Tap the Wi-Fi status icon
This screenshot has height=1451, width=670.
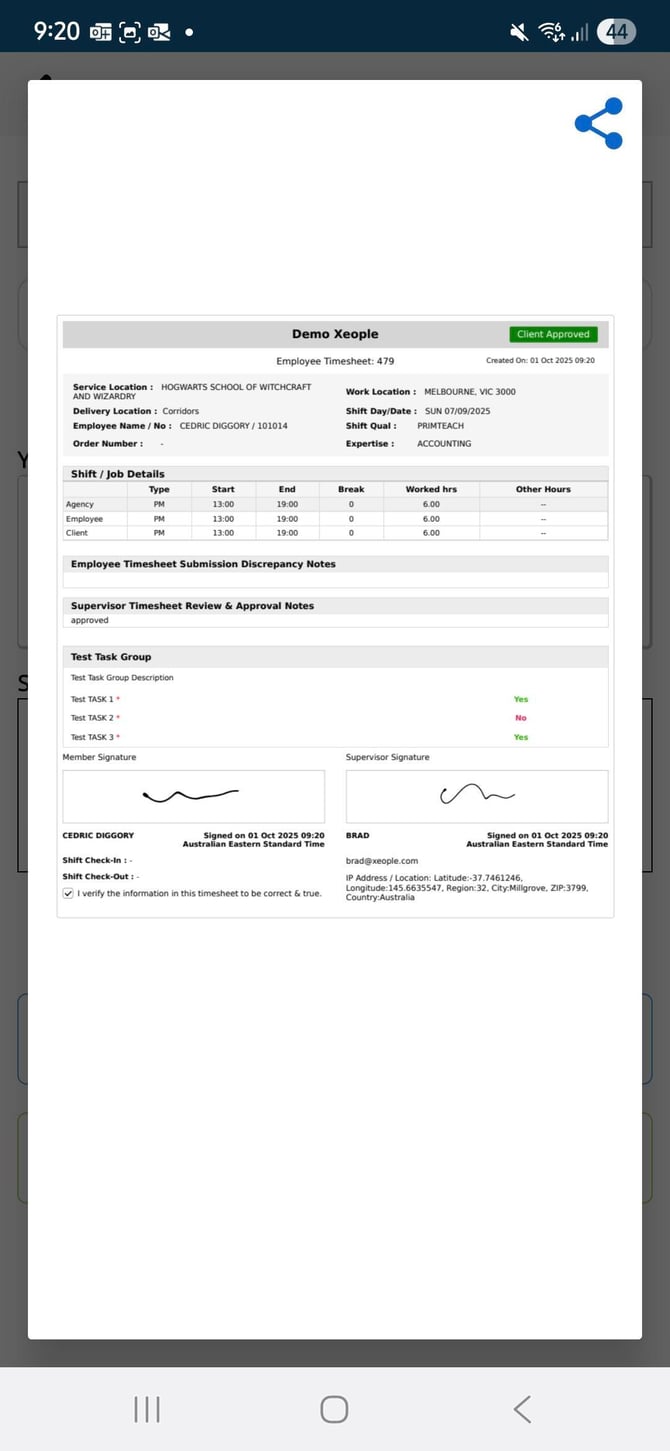tap(551, 32)
